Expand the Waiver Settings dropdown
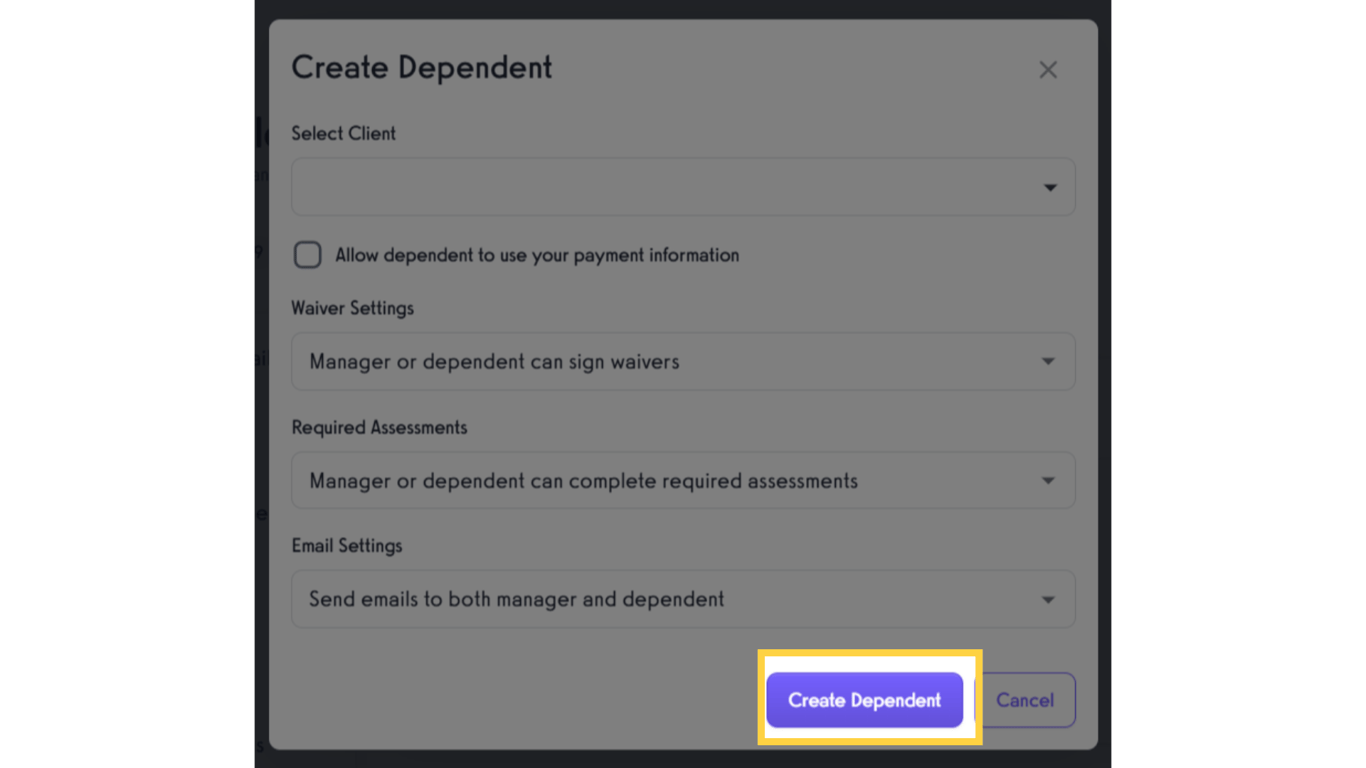The height and width of the screenshot is (768, 1366). (683, 361)
